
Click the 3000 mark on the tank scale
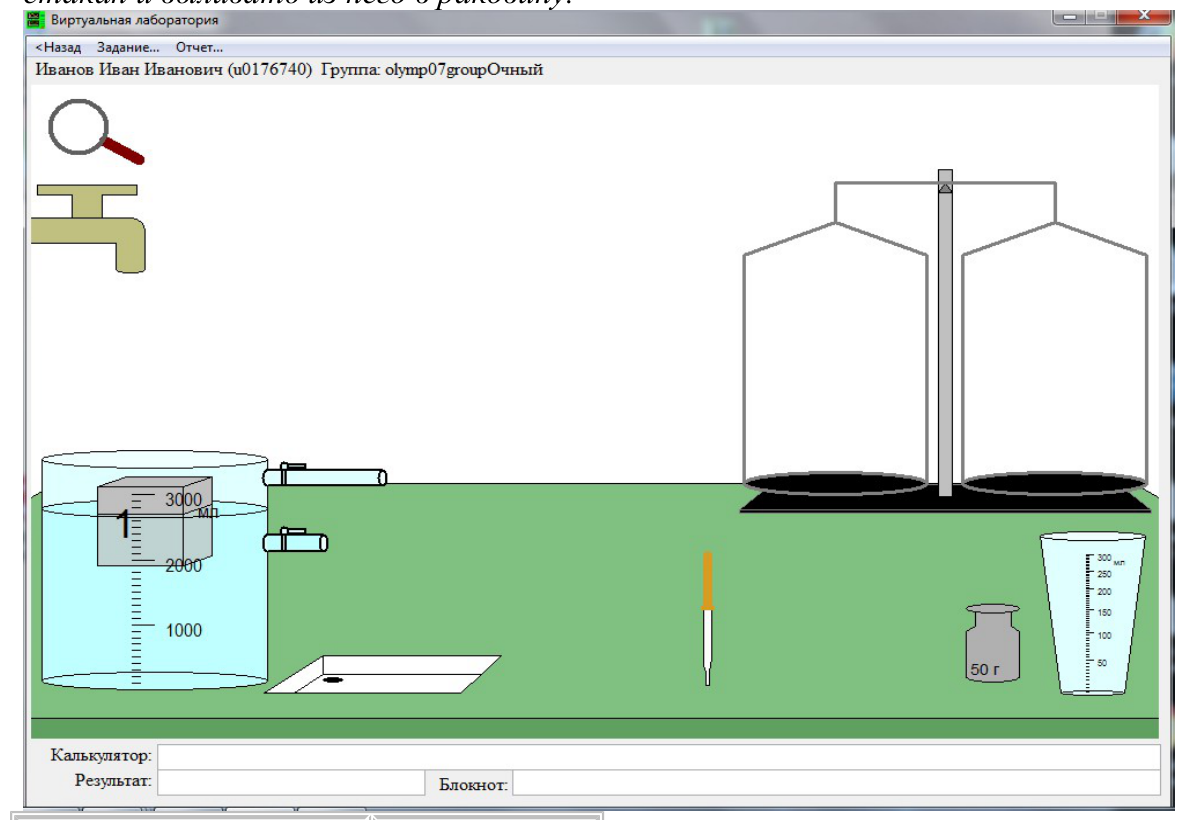pyautogui.click(x=184, y=500)
